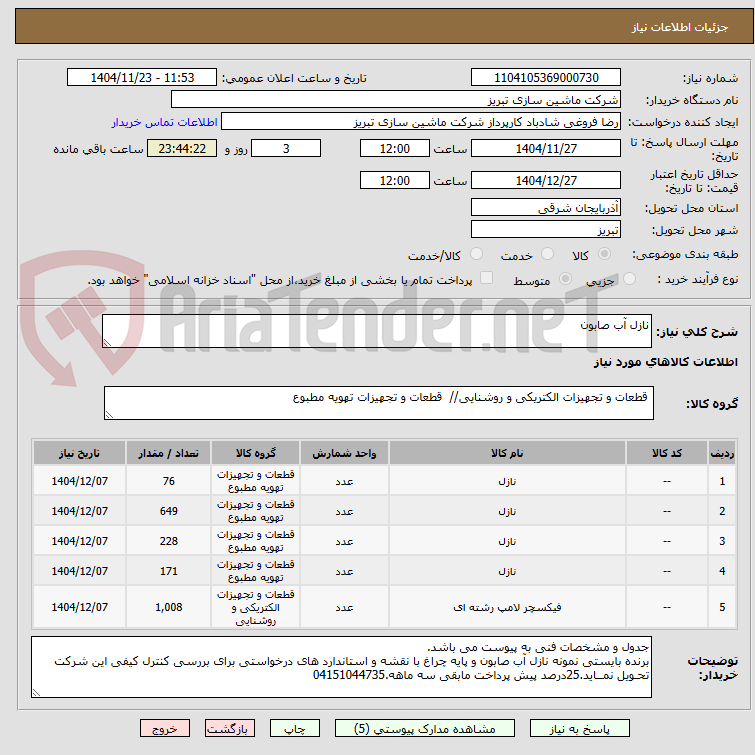Image resolution: width=755 pixels, height=755 pixels.
Task: Click the گروه کالا column header
Action: pyautogui.click(x=256, y=453)
